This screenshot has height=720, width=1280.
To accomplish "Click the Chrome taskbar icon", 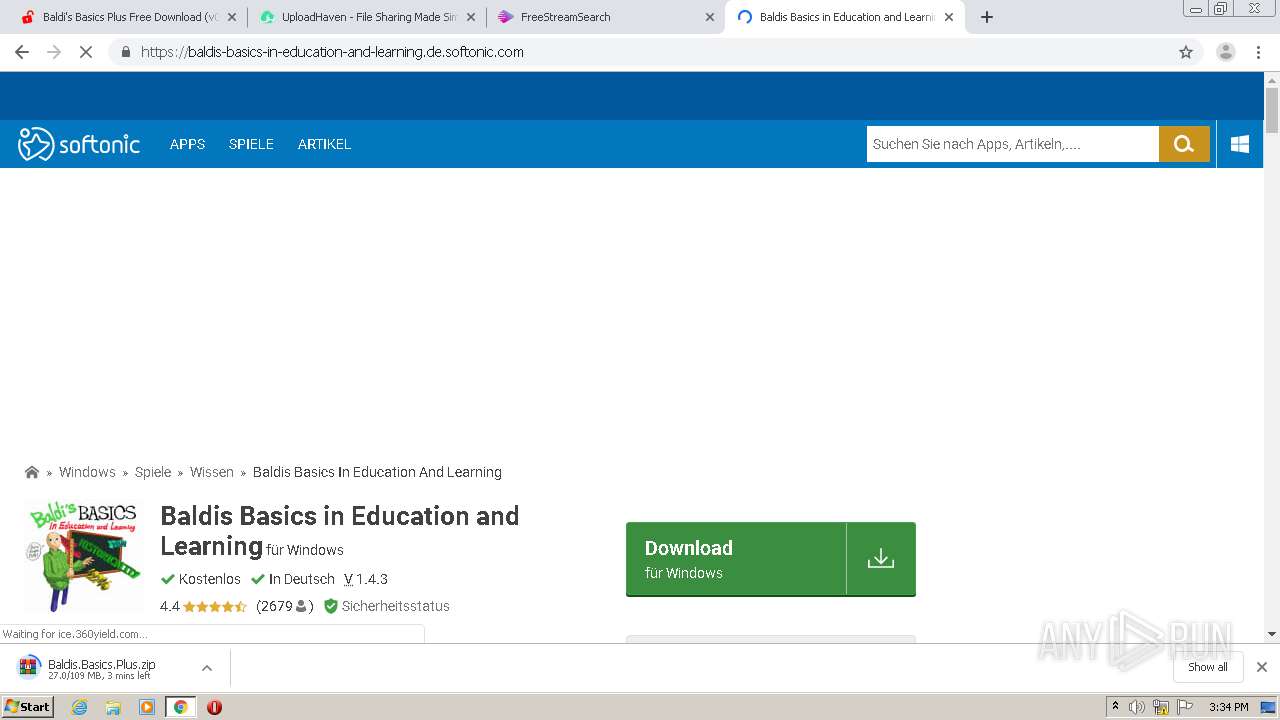I will 180,707.
